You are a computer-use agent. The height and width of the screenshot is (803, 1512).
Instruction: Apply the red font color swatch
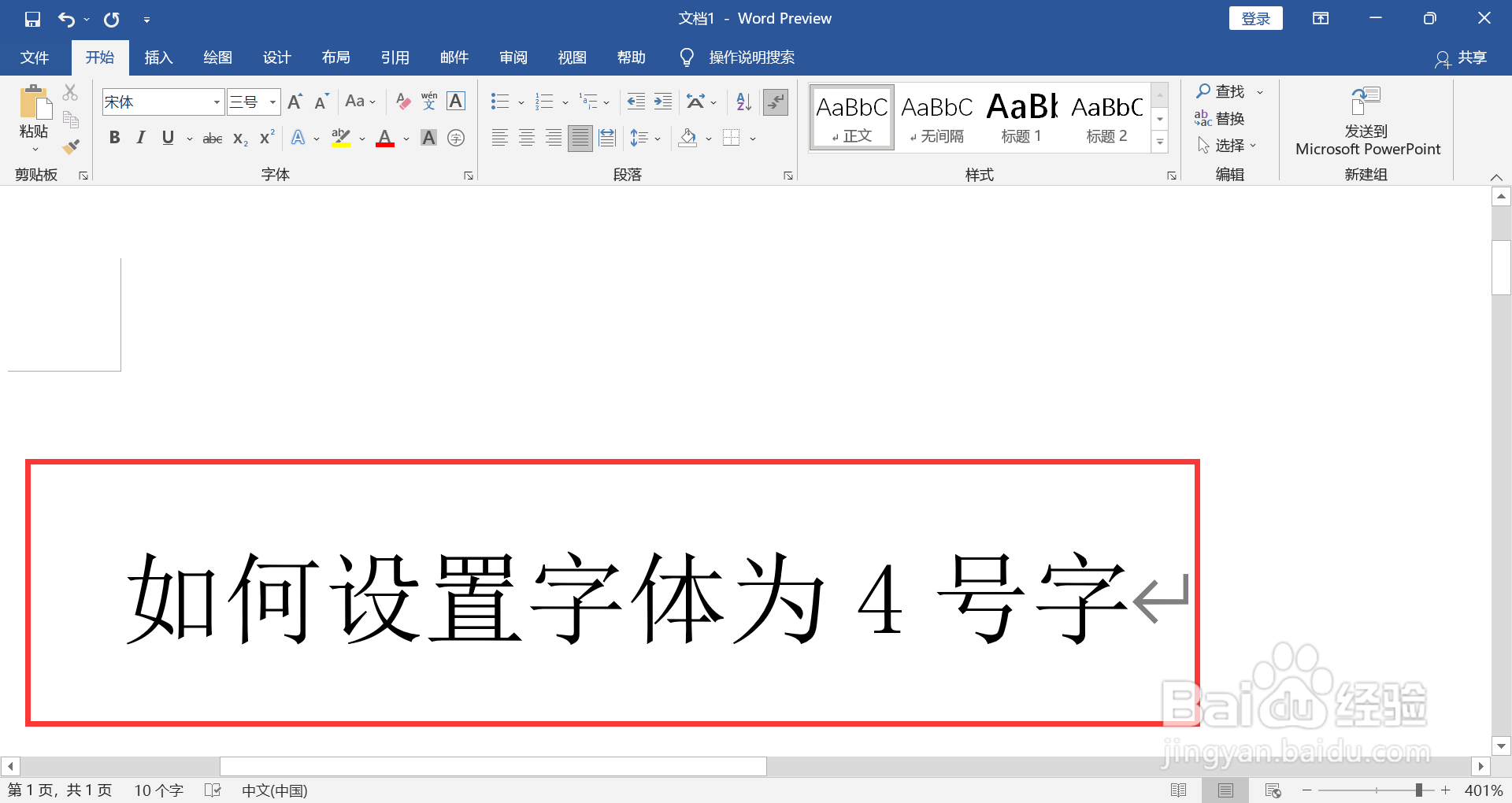[385, 139]
